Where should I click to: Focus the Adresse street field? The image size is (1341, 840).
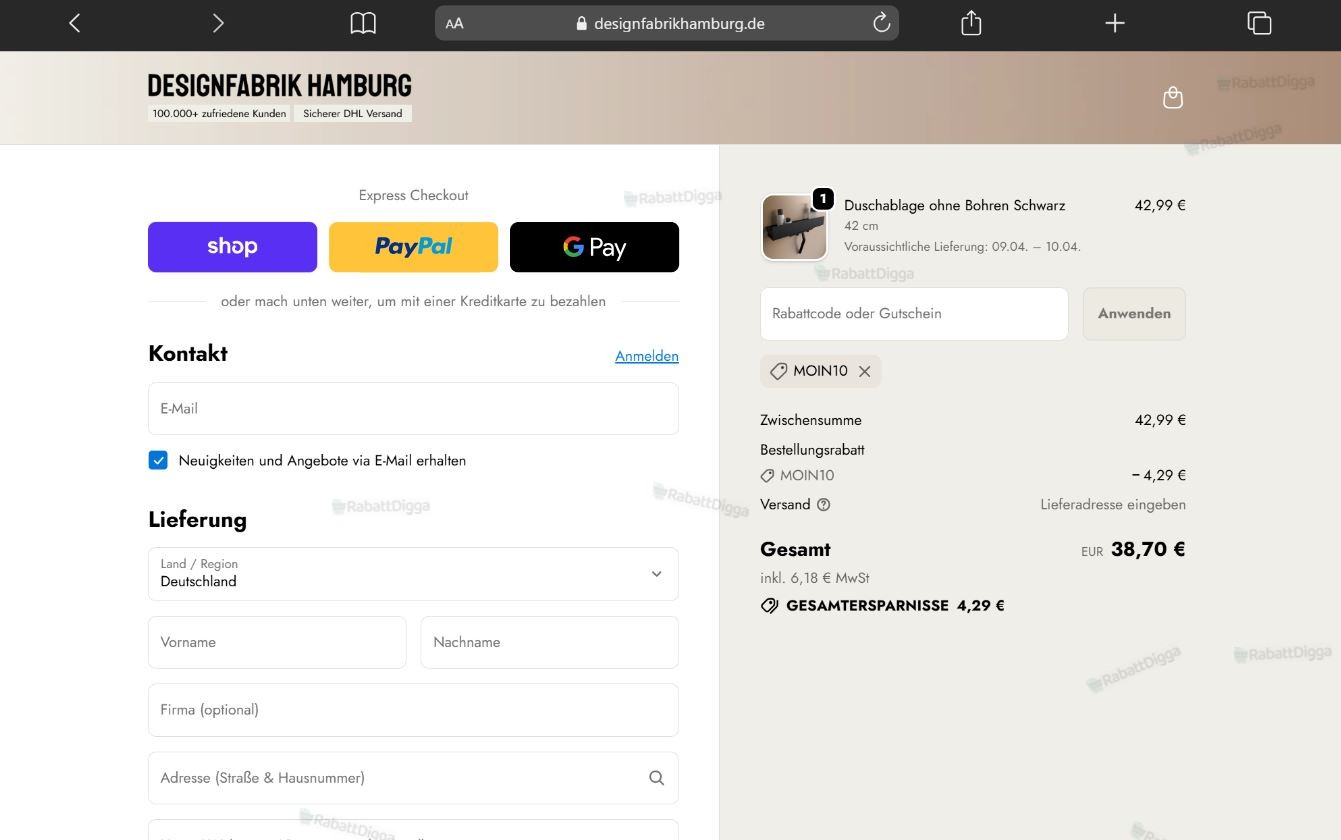413,778
